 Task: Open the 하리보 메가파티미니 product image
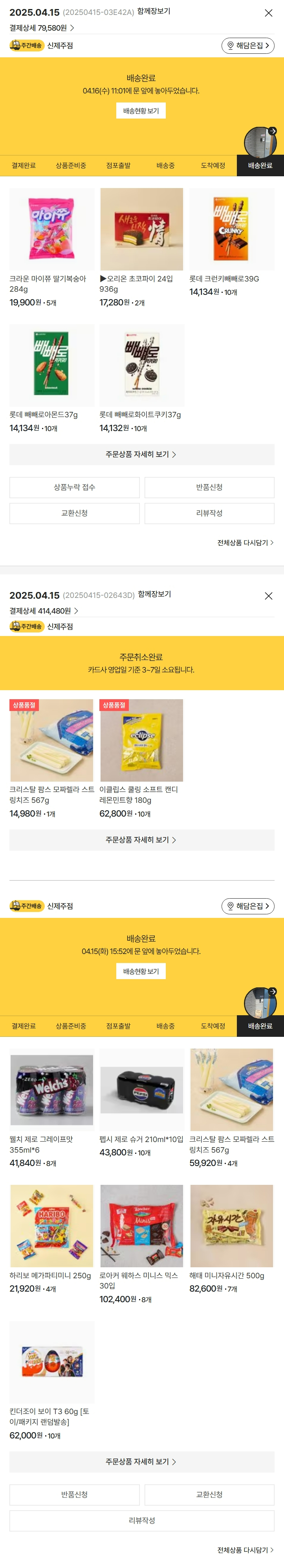52,1225
